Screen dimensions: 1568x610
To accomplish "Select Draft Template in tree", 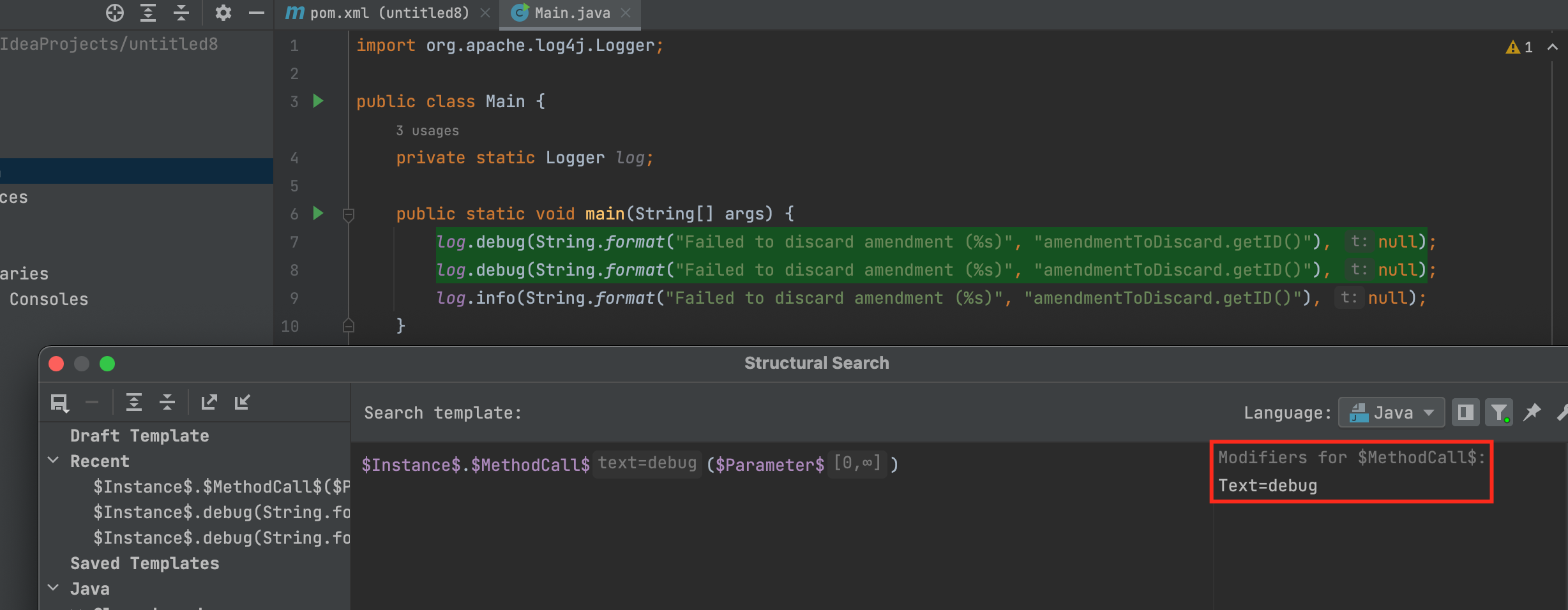I will 139,436.
